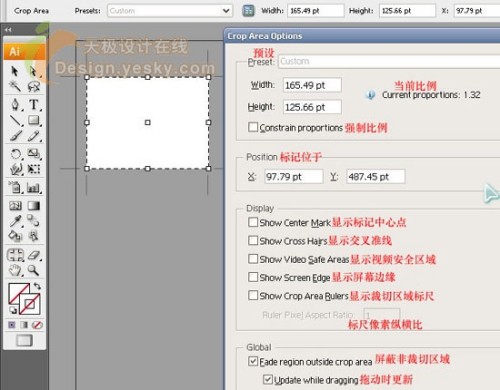Click the None mode button below swatches
This screenshot has height=390, width=500.
(37, 325)
